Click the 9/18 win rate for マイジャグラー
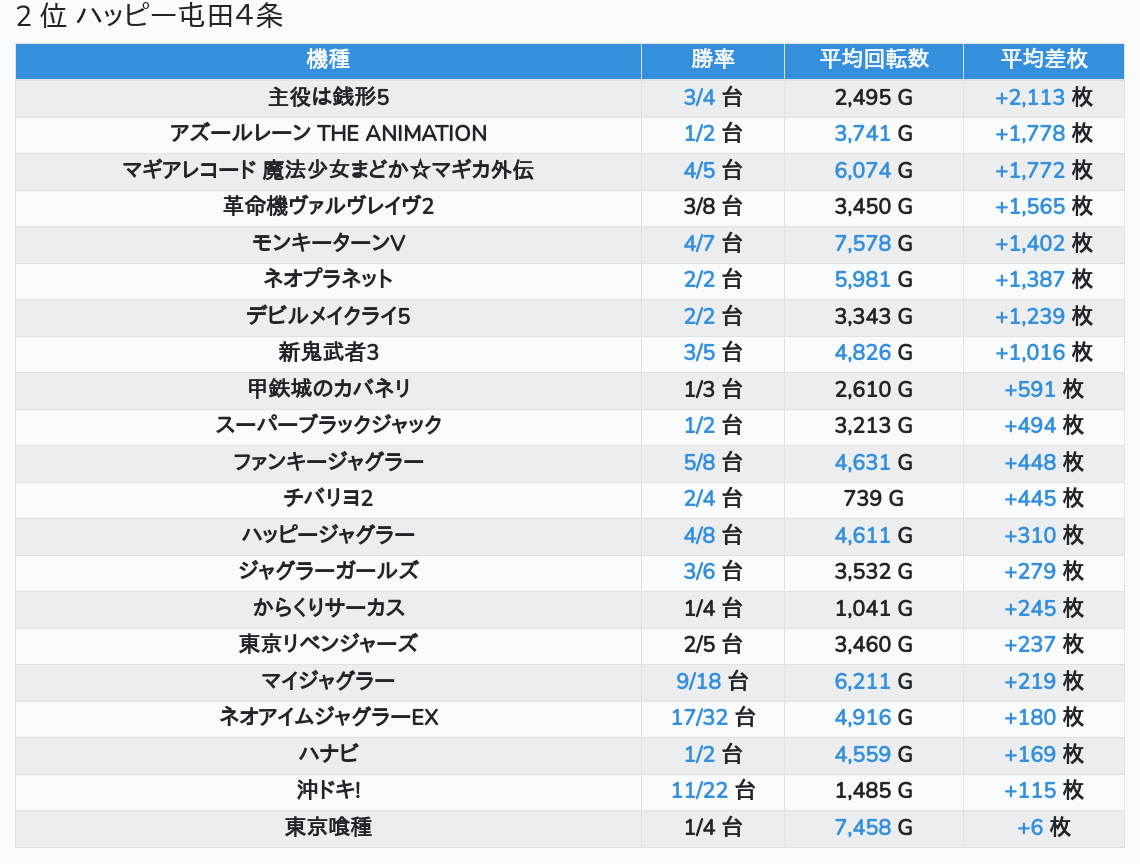Image resolution: width=1140 pixels, height=864 pixels. coord(698,681)
